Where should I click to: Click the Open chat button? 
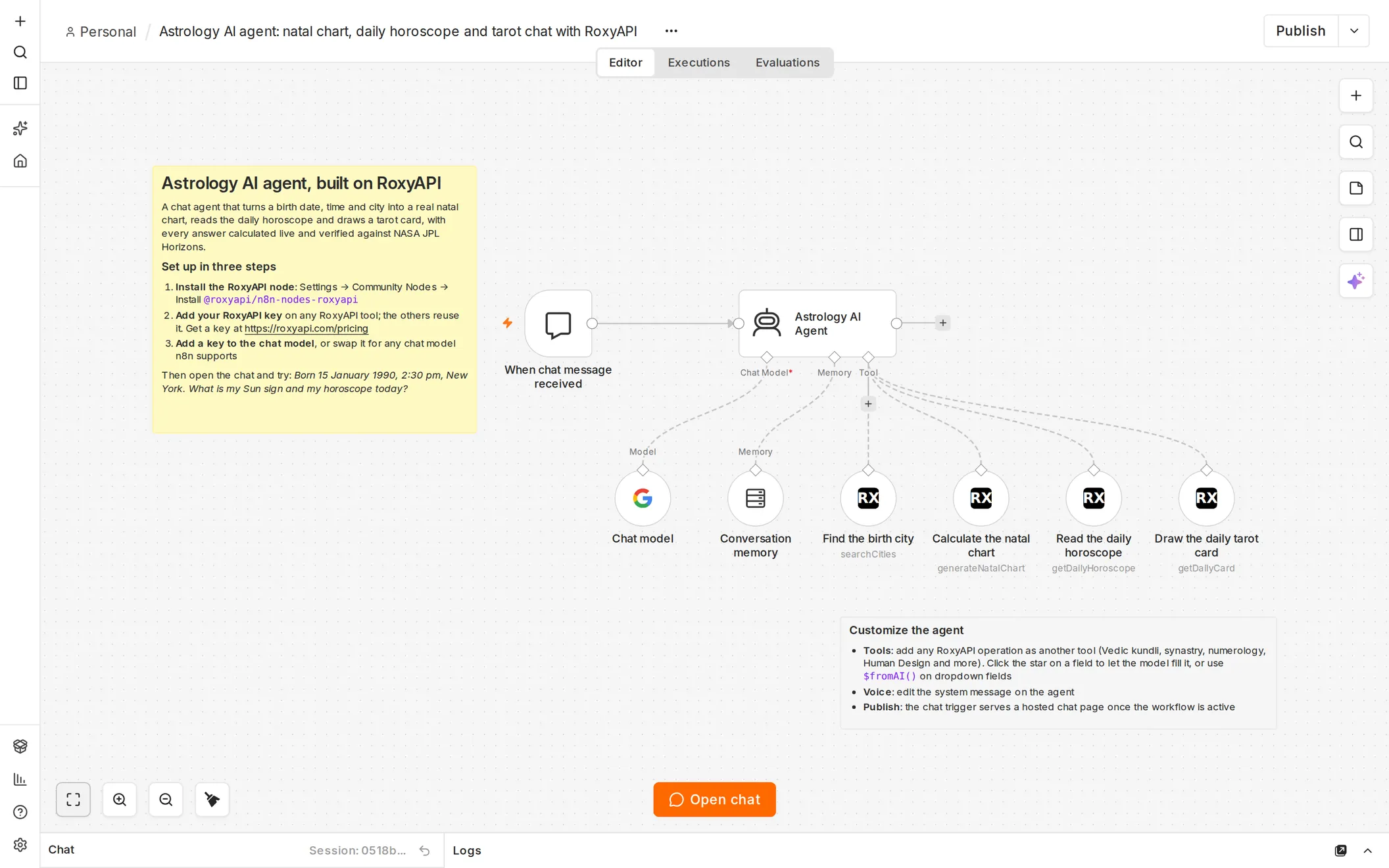(x=714, y=800)
